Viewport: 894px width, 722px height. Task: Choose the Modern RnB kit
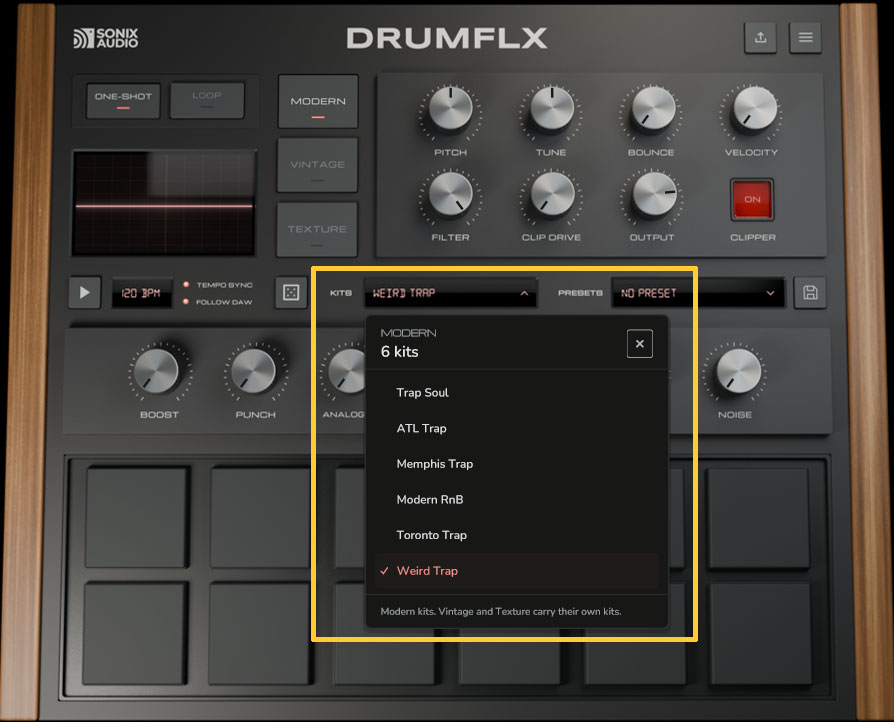click(x=517, y=500)
